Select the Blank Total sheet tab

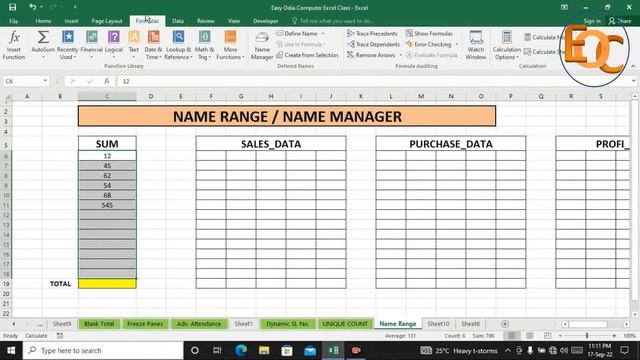pos(99,324)
